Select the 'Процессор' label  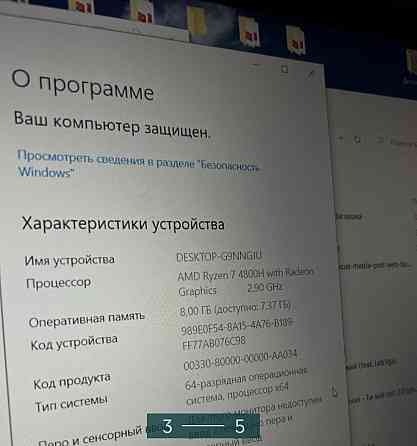click(58, 283)
